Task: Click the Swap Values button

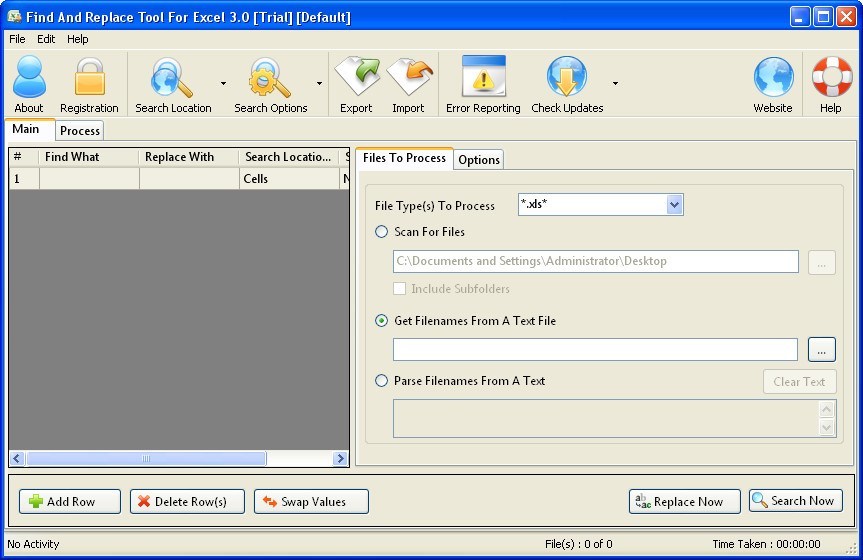Action: point(311,502)
